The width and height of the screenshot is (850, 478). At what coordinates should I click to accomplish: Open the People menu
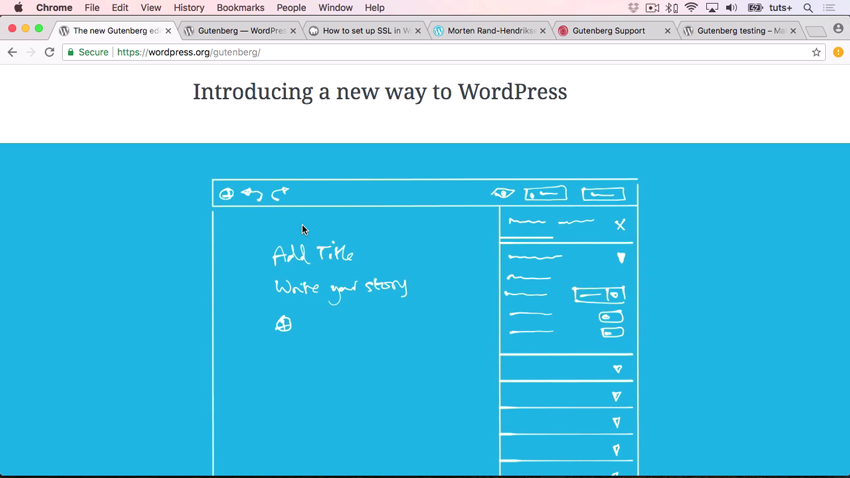291,8
